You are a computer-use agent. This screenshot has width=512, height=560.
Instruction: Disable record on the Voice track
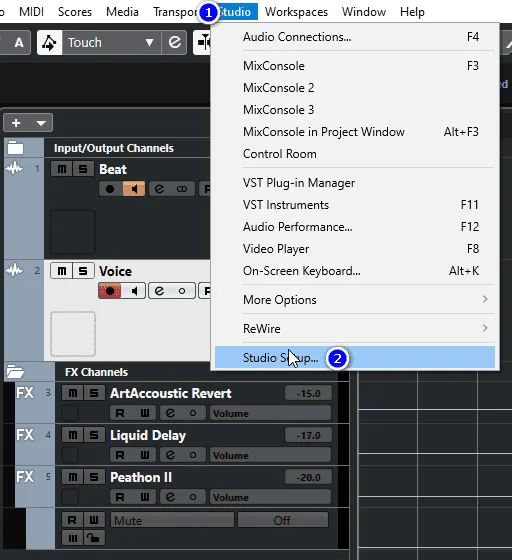(x=110, y=291)
